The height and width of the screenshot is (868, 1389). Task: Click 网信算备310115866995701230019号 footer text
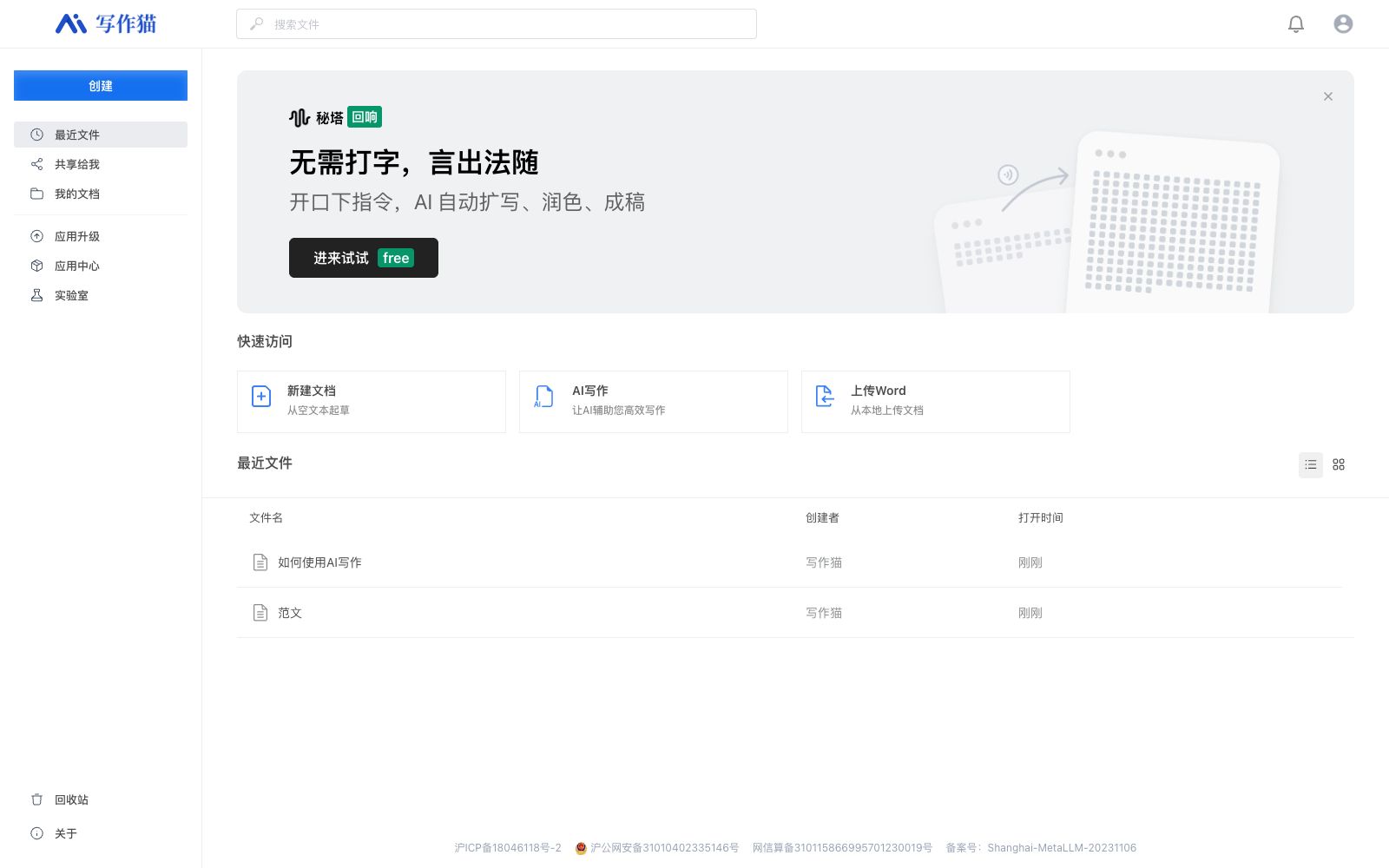coord(842,848)
